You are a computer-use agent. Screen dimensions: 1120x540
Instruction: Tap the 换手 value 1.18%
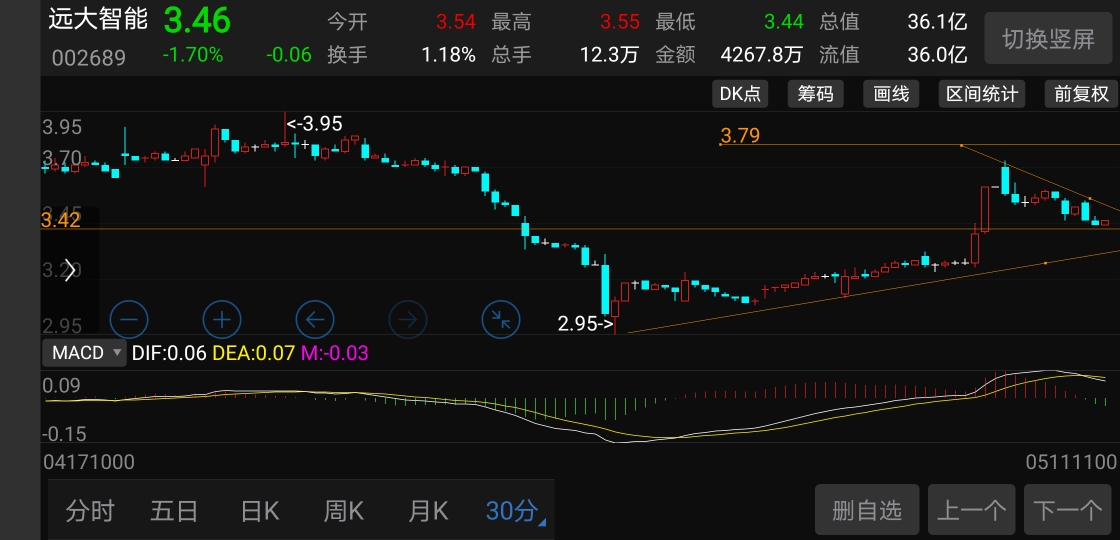(449, 54)
